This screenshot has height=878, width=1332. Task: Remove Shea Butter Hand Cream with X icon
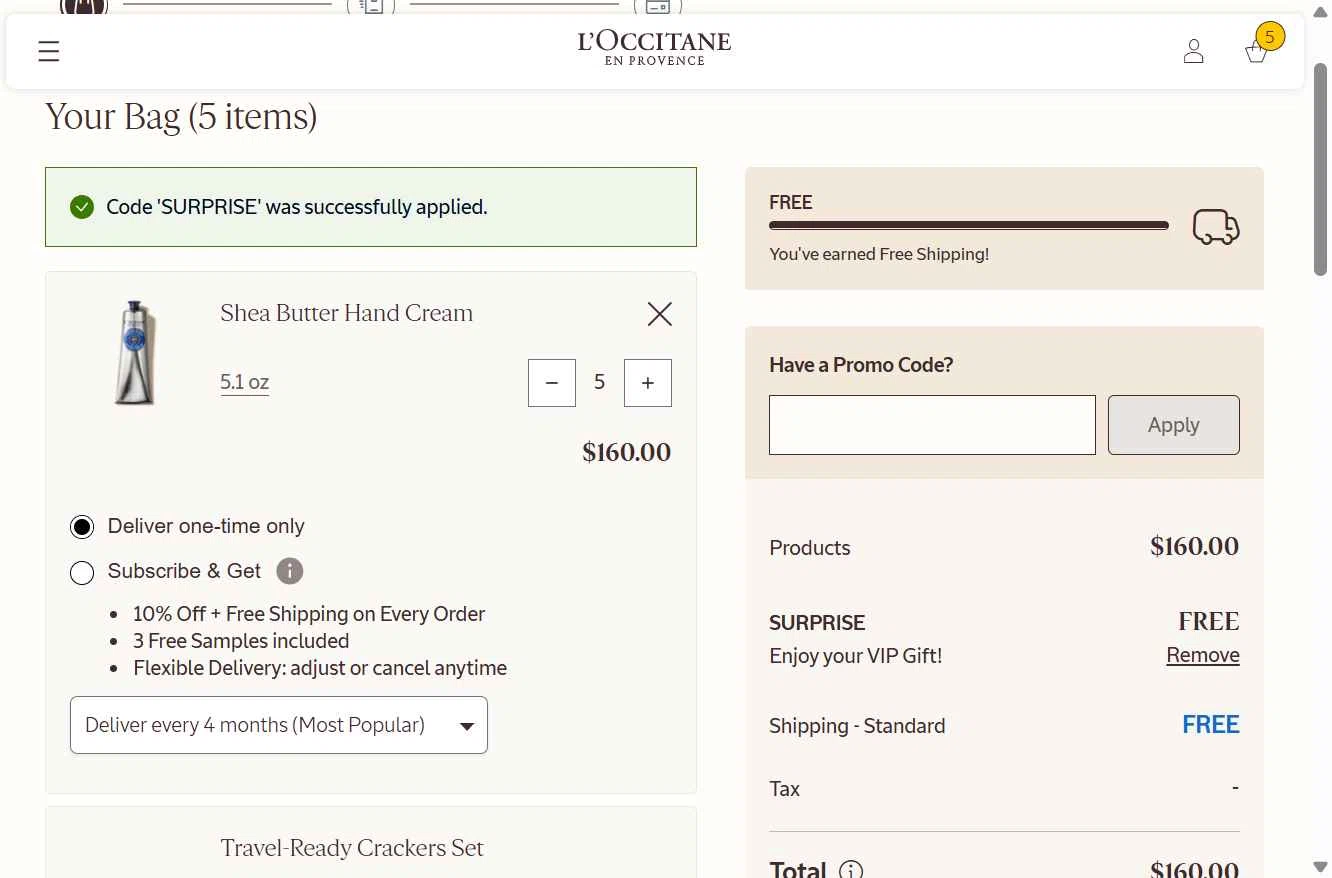tap(660, 314)
